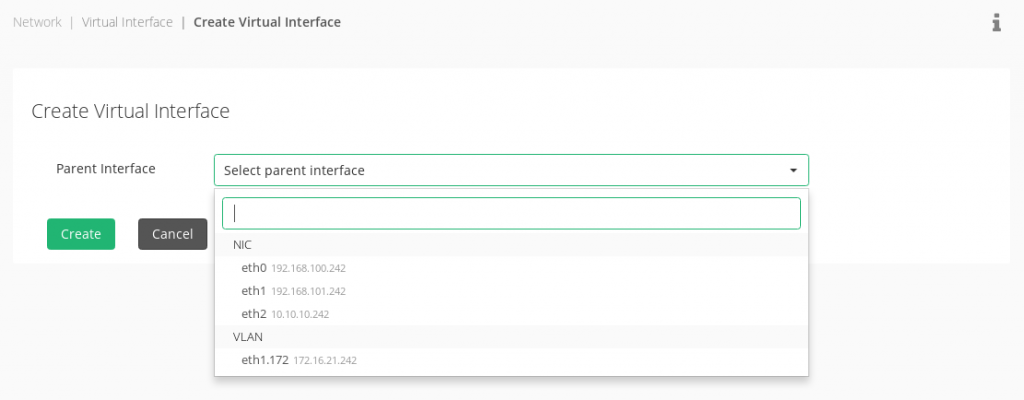Pick the eth2 interface option
Viewport: 1024px width, 400px height.
(x=254, y=314)
